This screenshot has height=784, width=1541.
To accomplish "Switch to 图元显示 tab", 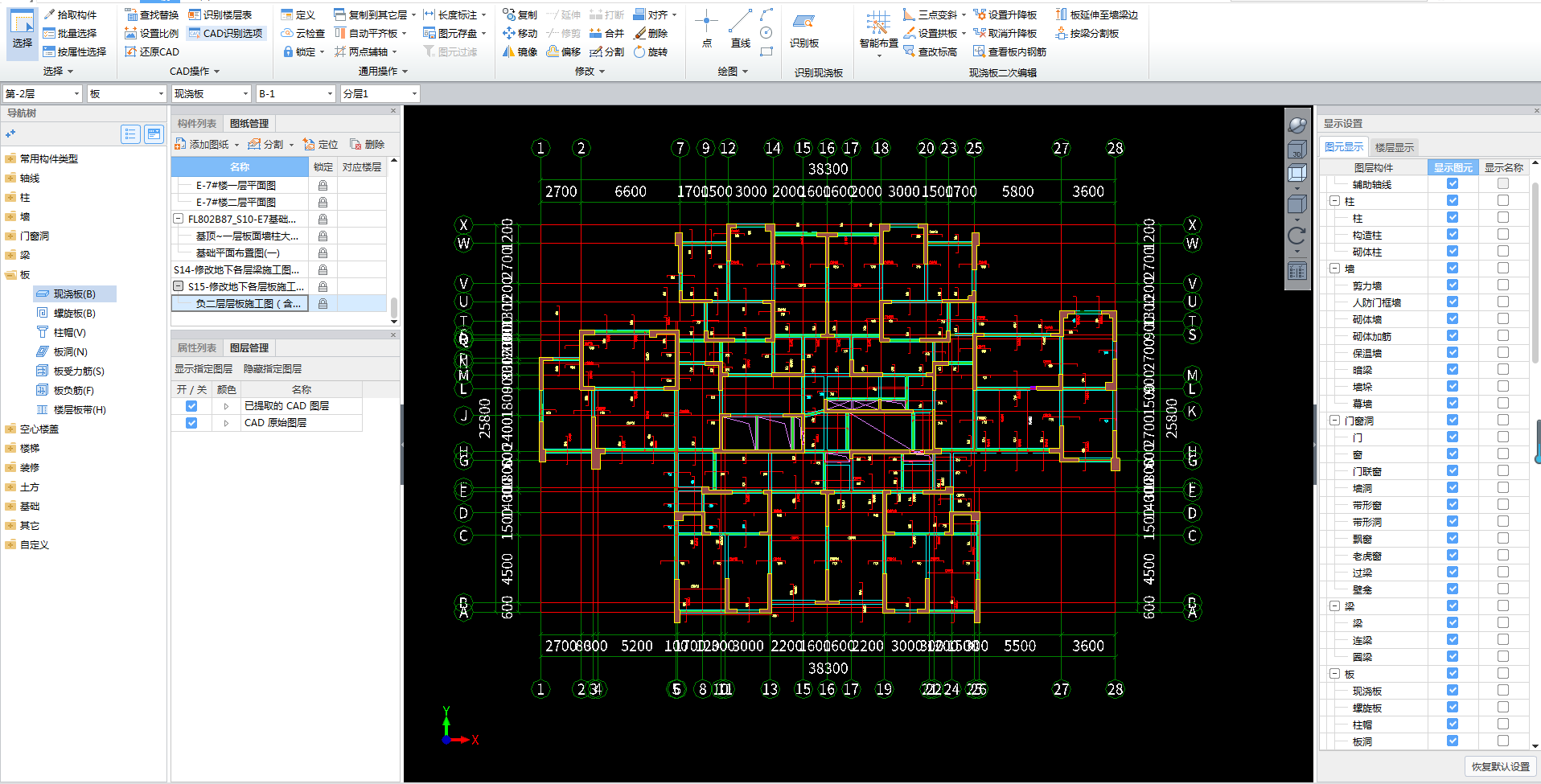I will [1344, 146].
